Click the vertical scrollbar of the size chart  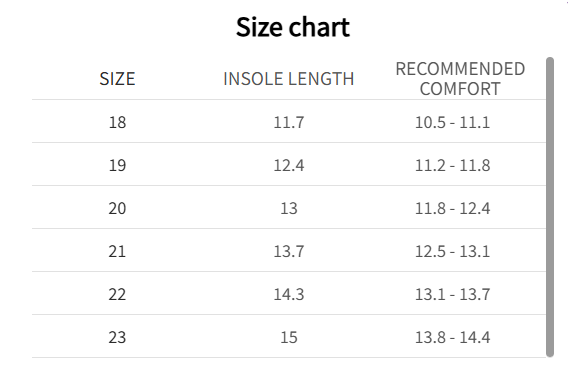(550, 207)
